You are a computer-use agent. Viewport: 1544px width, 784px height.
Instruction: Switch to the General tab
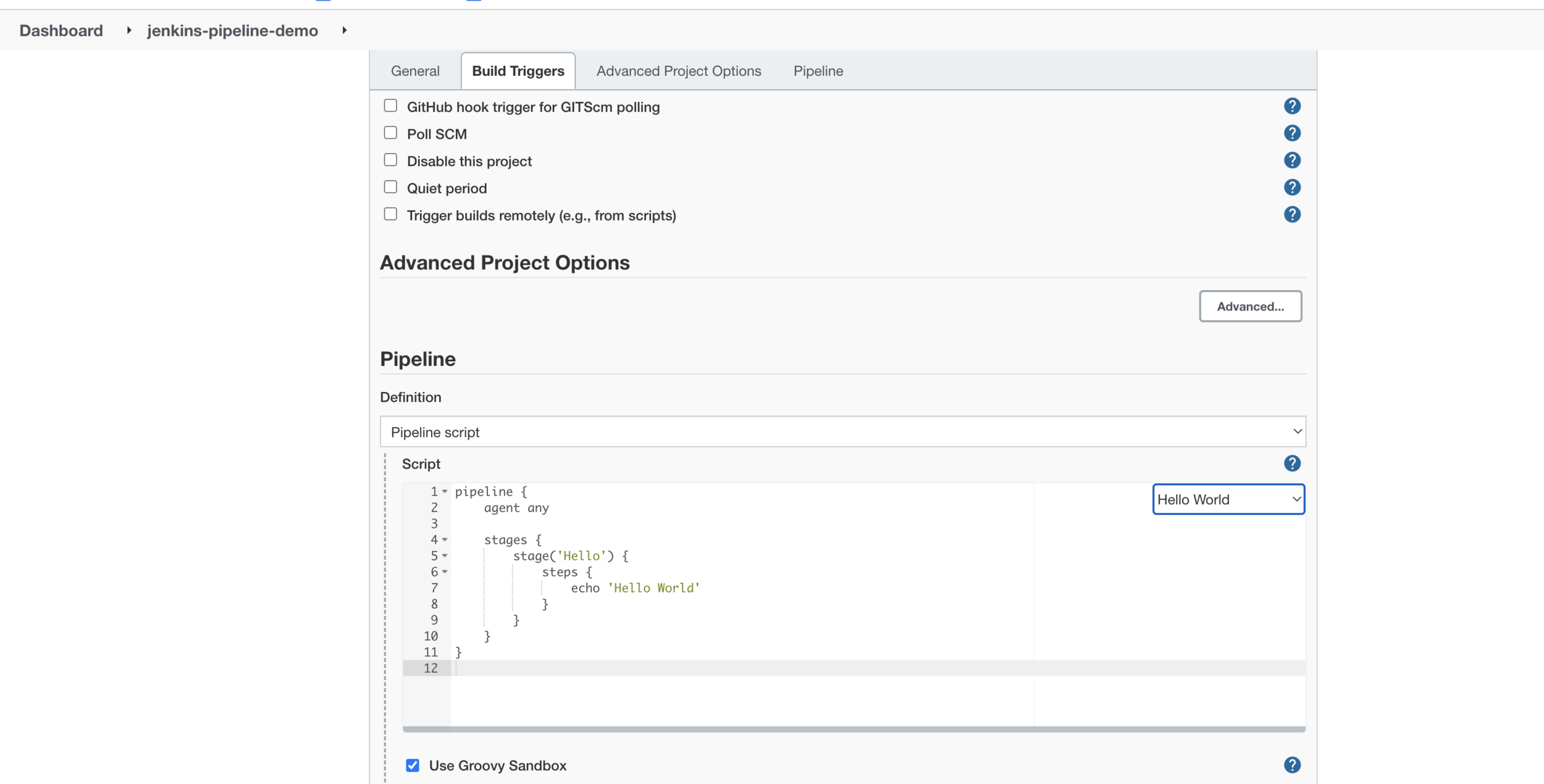coord(415,71)
